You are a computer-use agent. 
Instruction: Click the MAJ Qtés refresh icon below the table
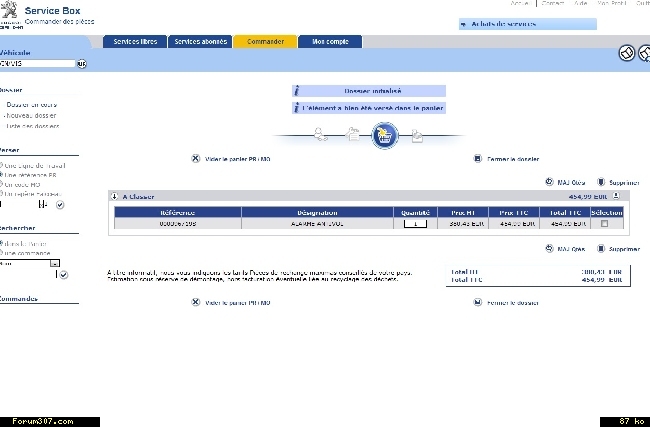tap(549, 248)
